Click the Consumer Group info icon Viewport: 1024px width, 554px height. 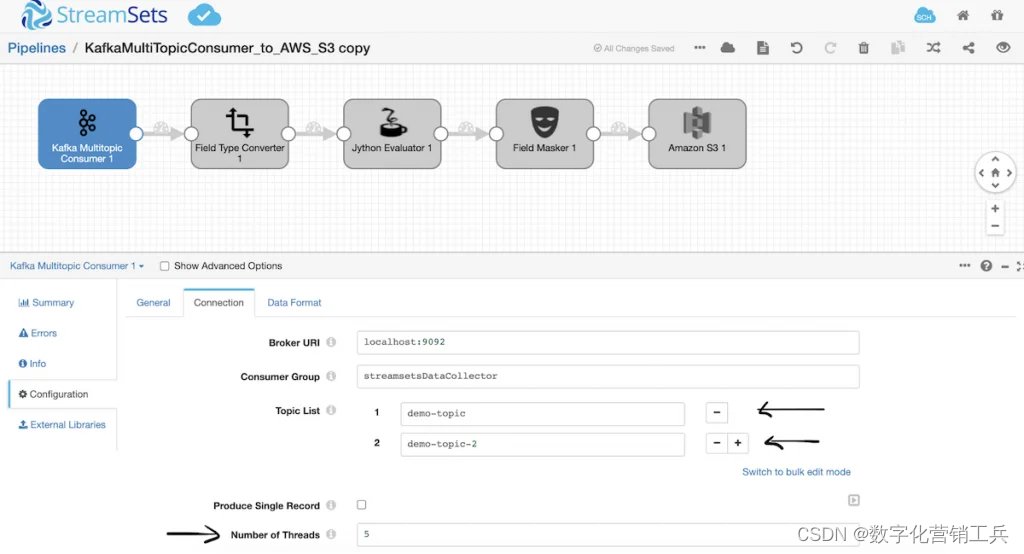pyautogui.click(x=331, y=376)
